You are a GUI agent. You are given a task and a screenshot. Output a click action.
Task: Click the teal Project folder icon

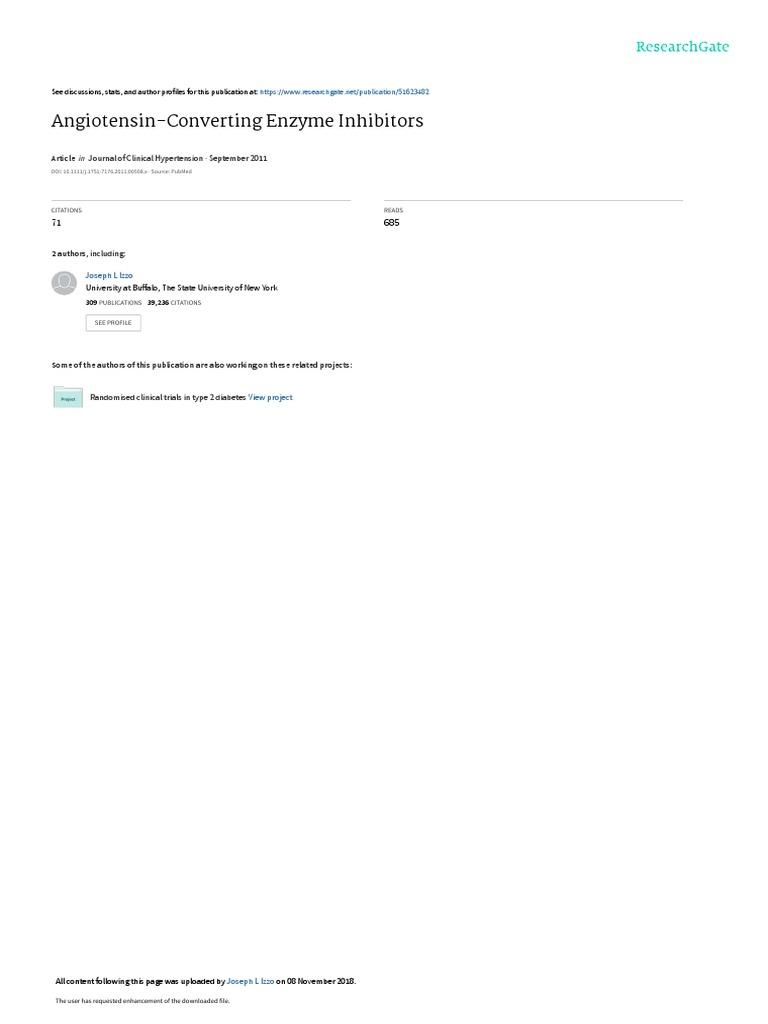pyautogui.click(x=68, y=397)
